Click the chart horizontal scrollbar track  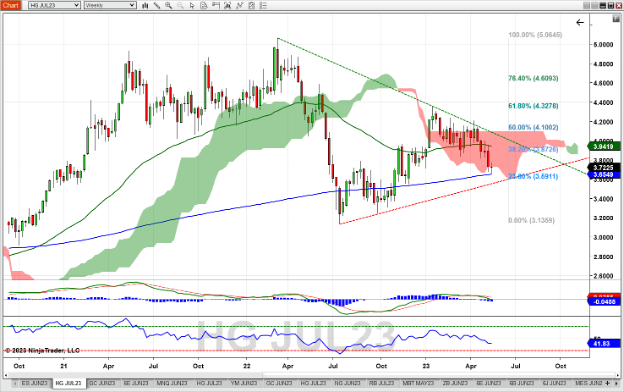(x=312, y=375)
